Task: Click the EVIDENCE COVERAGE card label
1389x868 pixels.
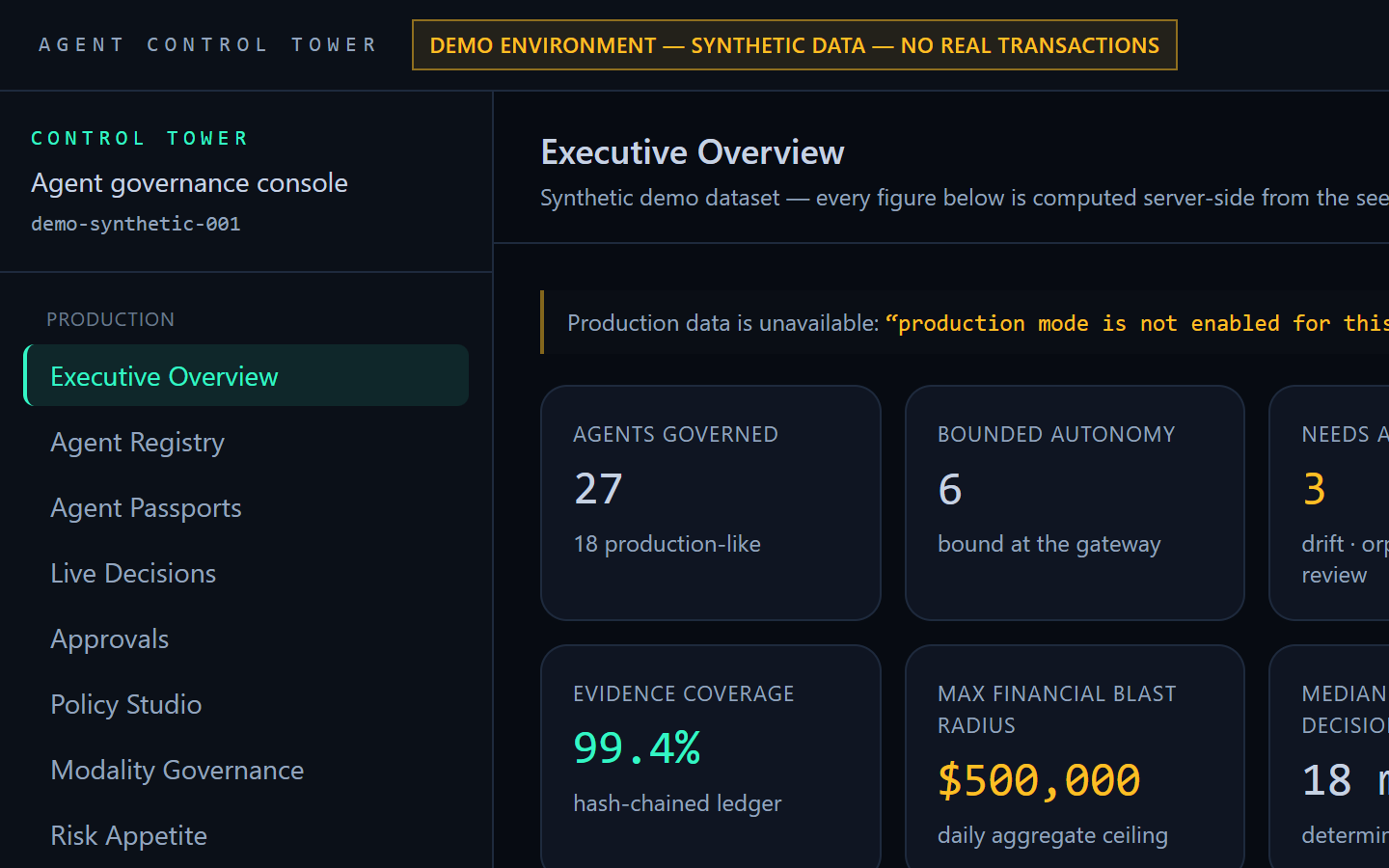Action: 684,693
